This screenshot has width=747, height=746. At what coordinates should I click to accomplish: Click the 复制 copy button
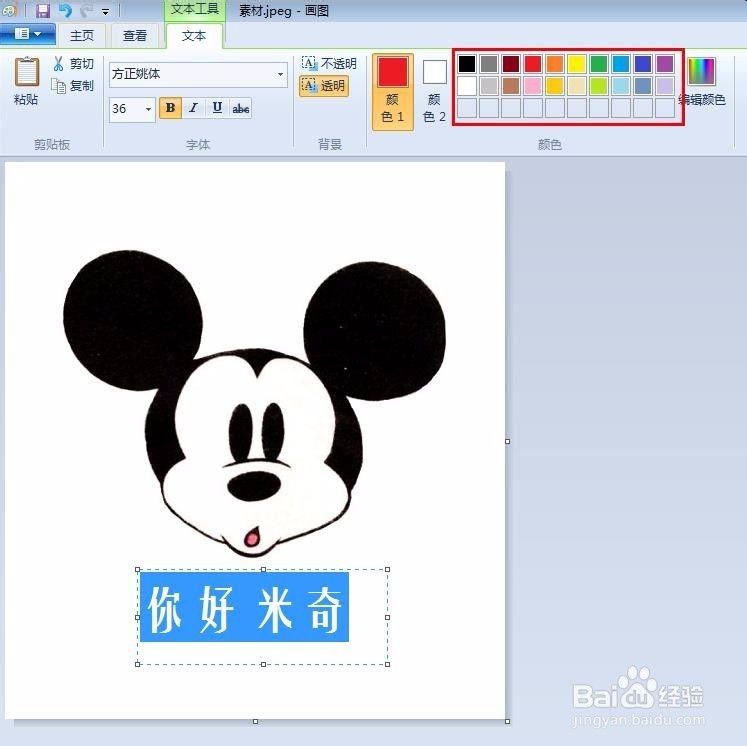[73, 86]
